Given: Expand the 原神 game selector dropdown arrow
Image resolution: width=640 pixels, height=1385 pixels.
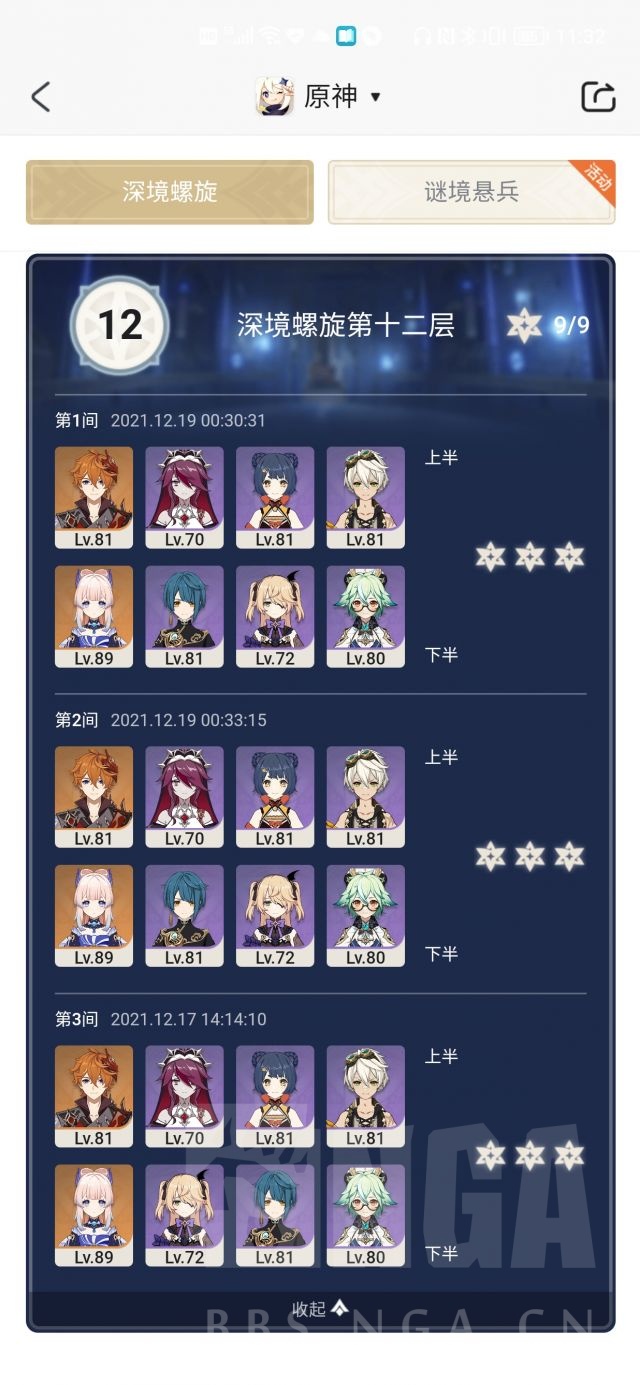Looking at the screenshot, I should click(376, 97).
